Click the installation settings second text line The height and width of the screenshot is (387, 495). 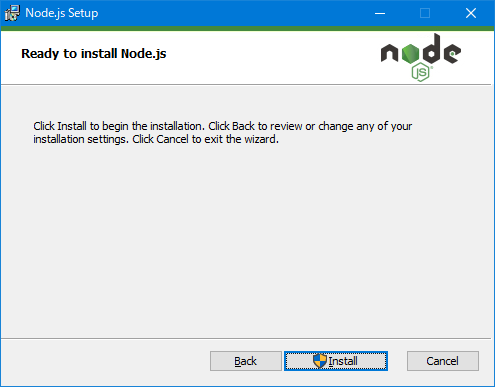pyautogui.click(x=156, y=139)
